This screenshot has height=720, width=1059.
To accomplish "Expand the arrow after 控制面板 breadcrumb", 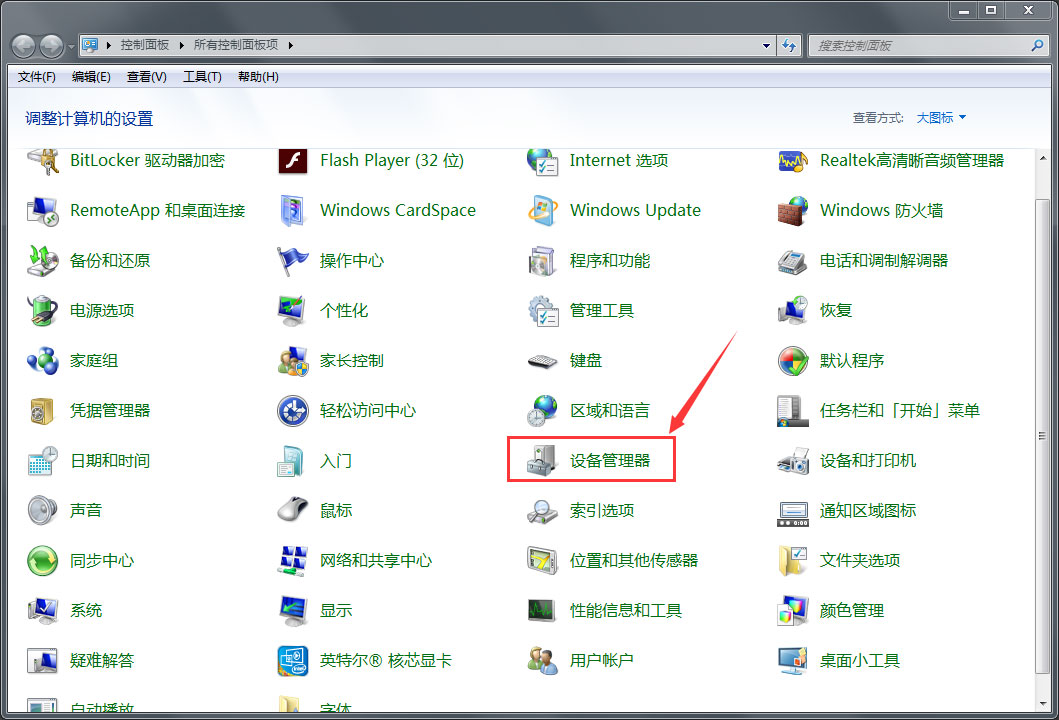I will [177, 45].
